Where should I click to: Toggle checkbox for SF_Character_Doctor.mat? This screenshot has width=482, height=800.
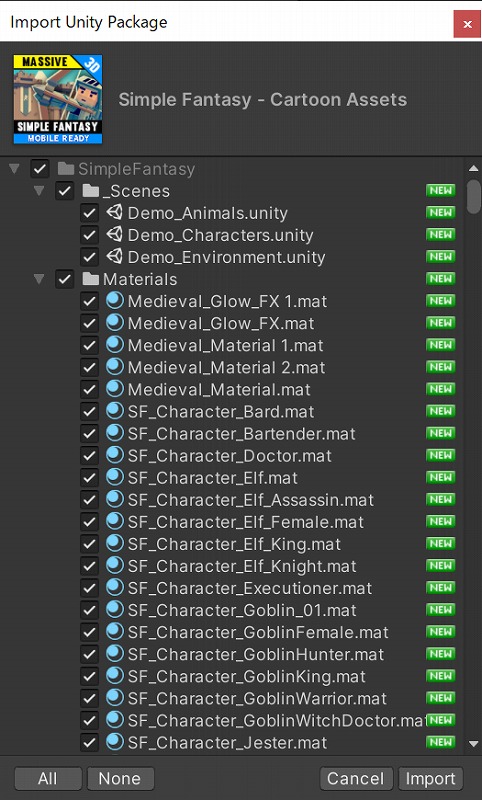coord(89,456)
